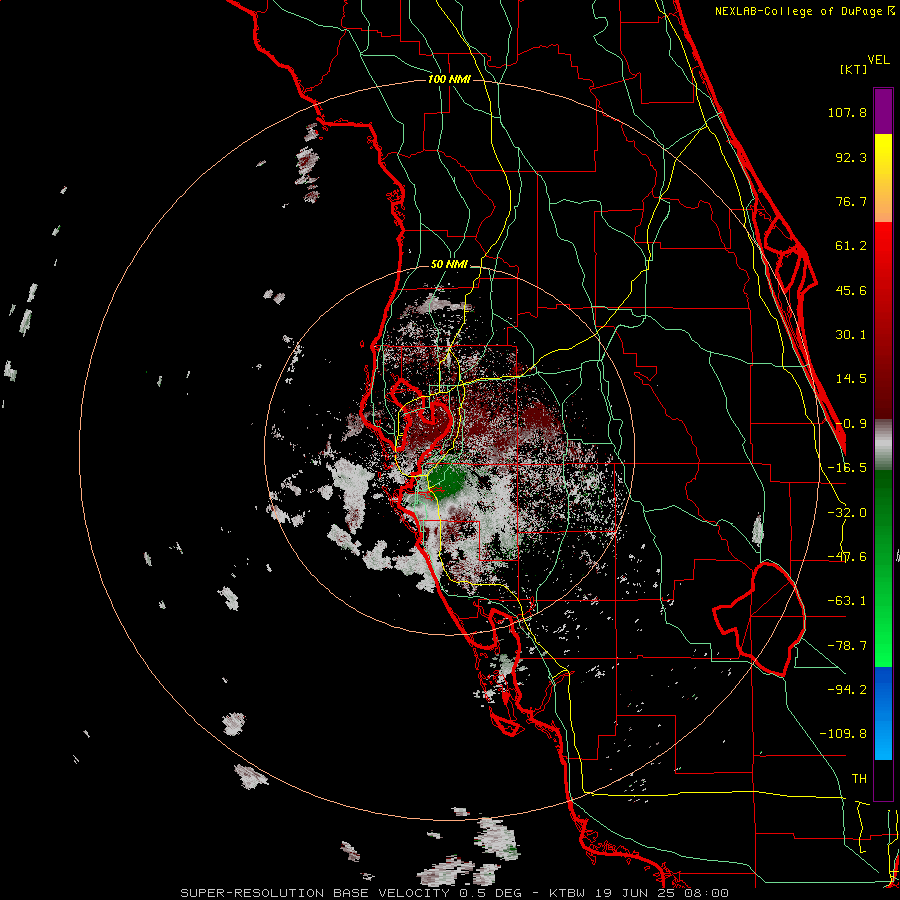Click the -78.7 legend value
Image resolution: width=900 pixels, height=900 pixels.
tap(847, 646)
